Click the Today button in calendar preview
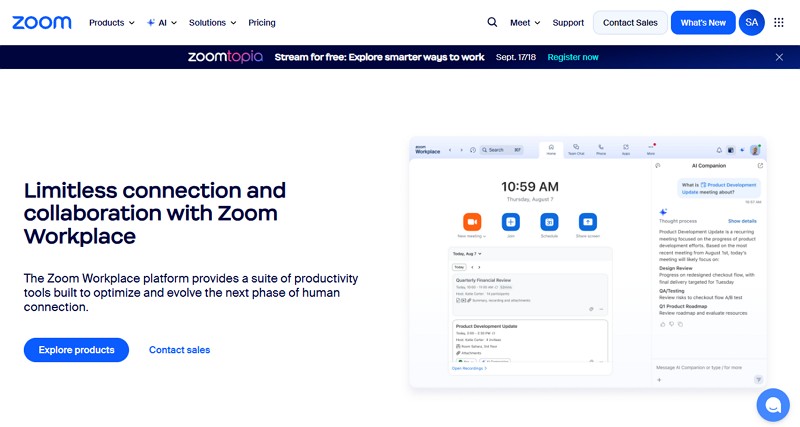Image resolution: width=800 pixels, height=427 pixels. tap(459, 267)
